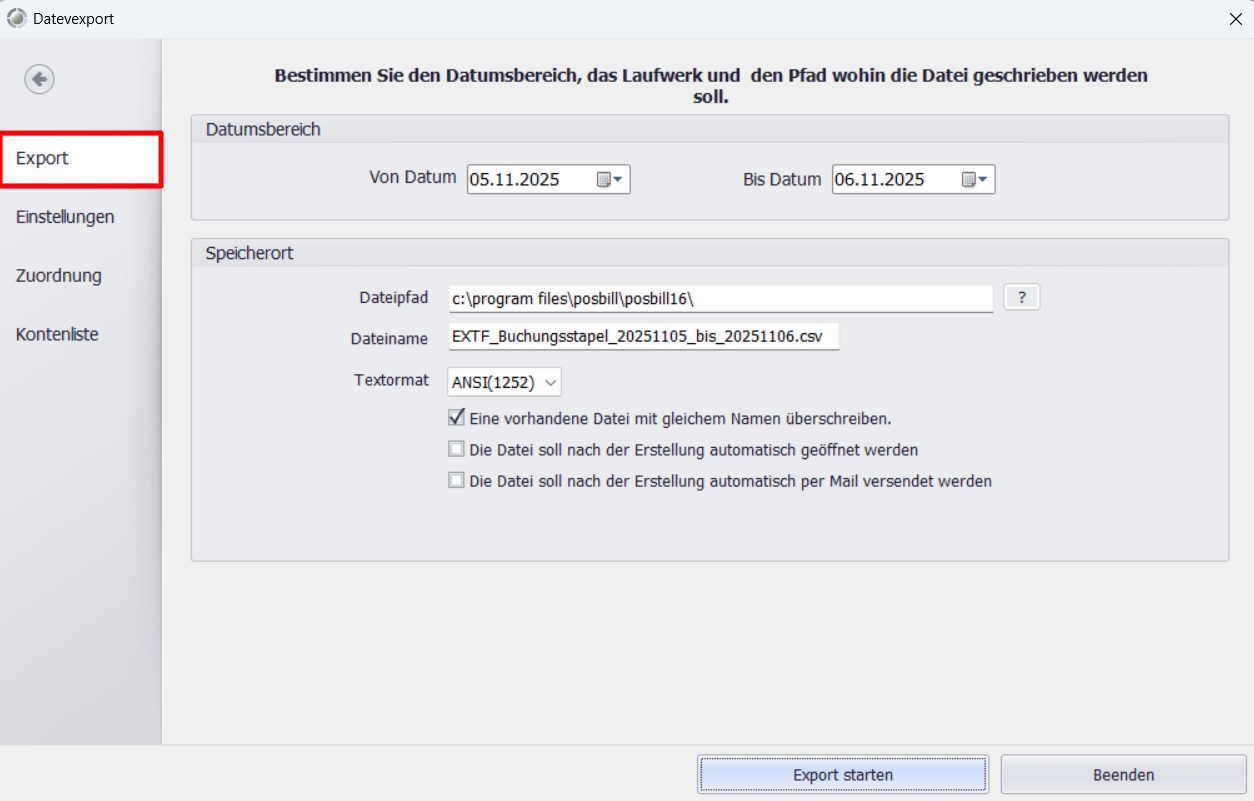This screenshot has width=1254, height=801.
Task: Open the Von Datum calendar picker
Action: click(x=610, y=180)
